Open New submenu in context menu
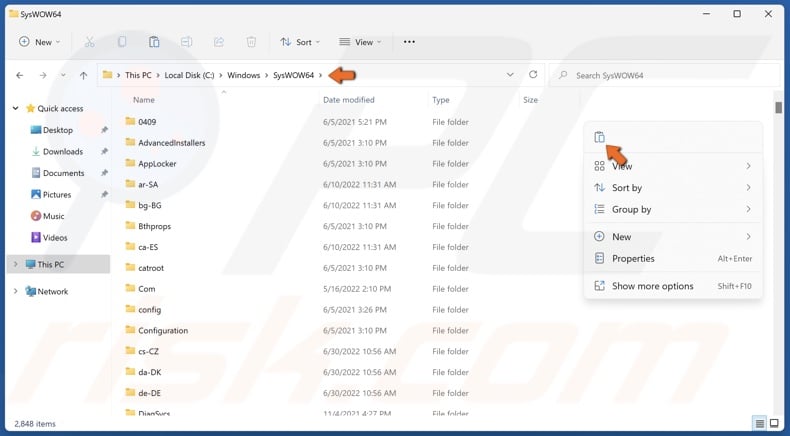790x436 pixels. [x=673, y=236]
